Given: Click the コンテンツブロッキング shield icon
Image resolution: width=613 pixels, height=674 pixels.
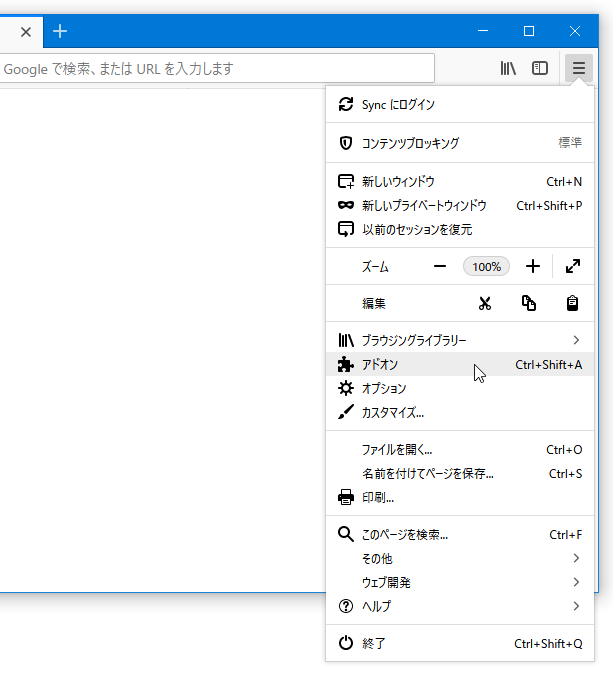Looking at the screenshot, I should tap(346, 143).
